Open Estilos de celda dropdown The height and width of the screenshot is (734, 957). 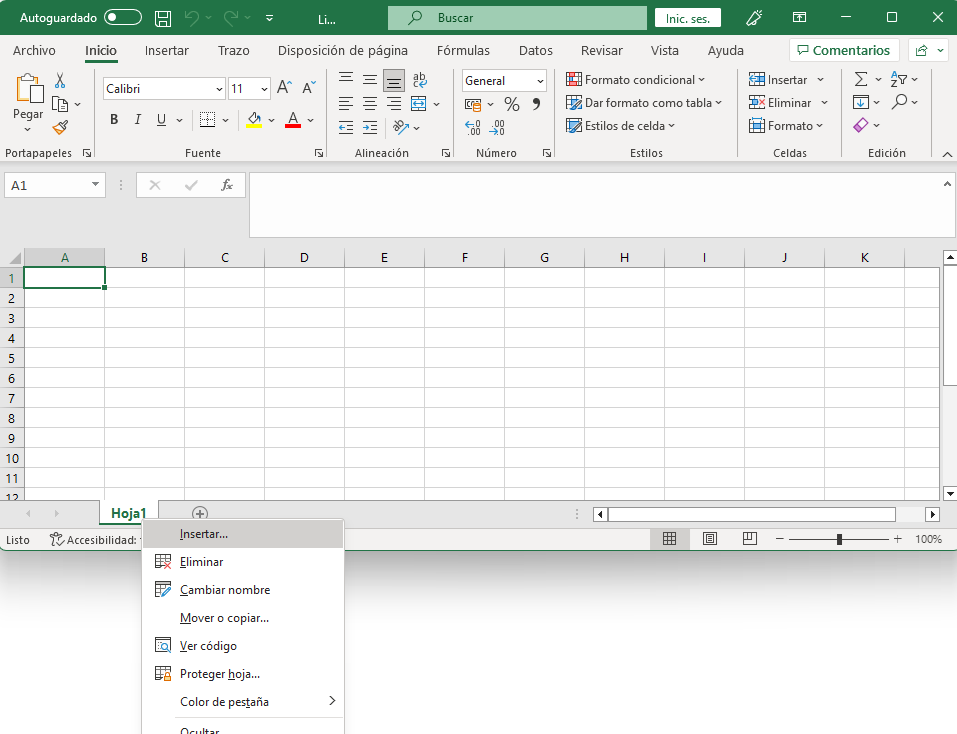click(621, 126)
